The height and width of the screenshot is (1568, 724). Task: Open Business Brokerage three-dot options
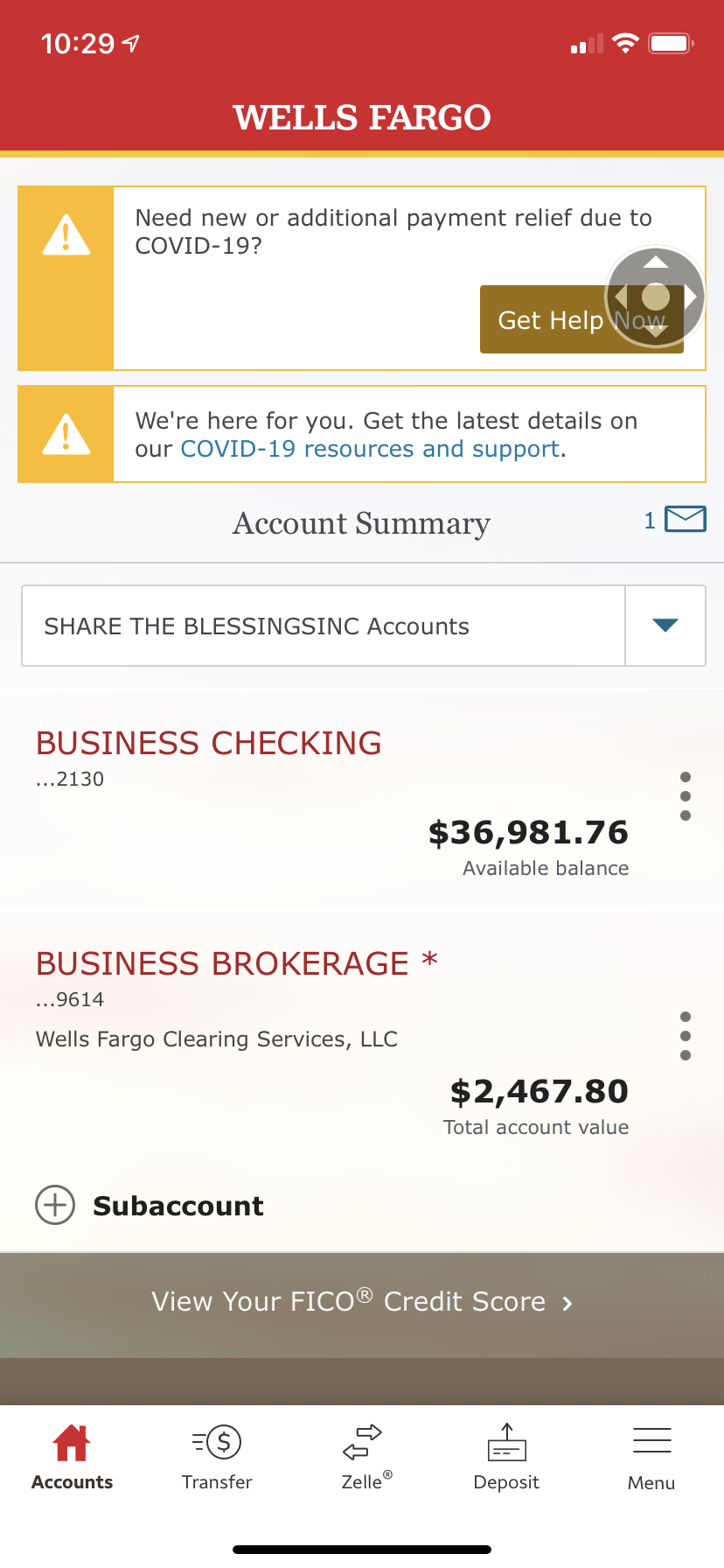[x=686, y=1036]
